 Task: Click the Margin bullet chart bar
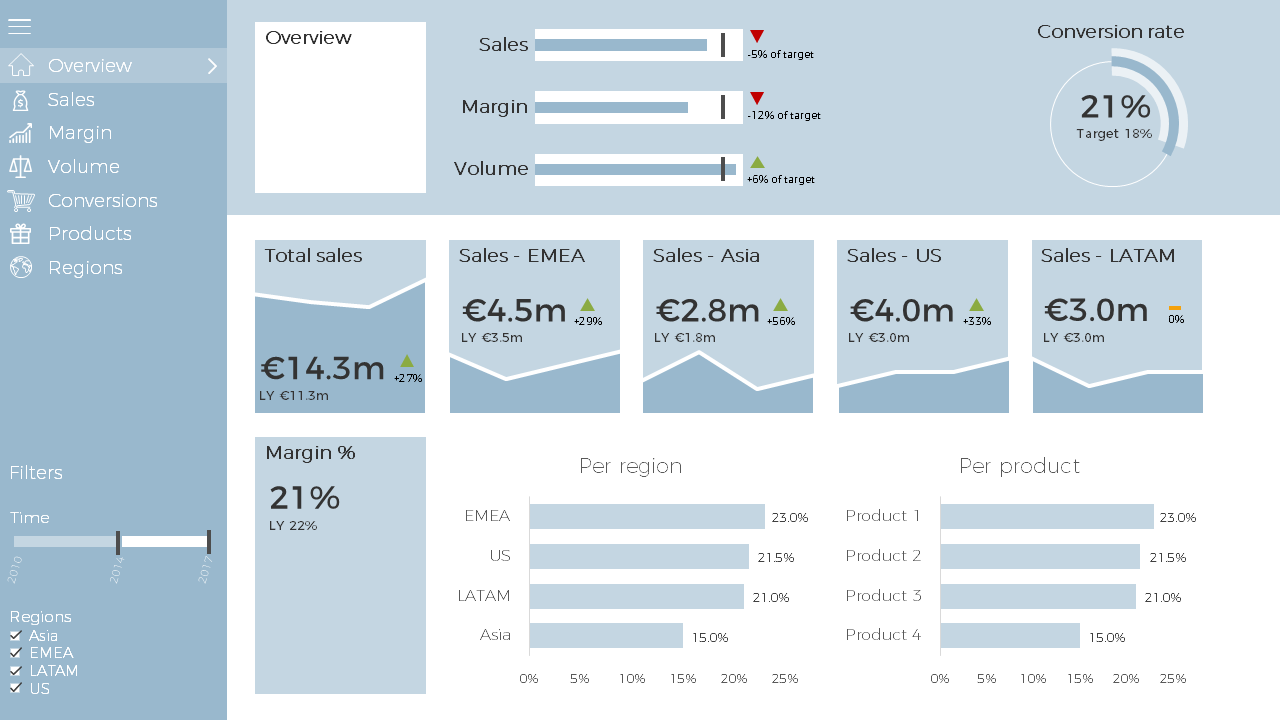(x=639, y=107)
